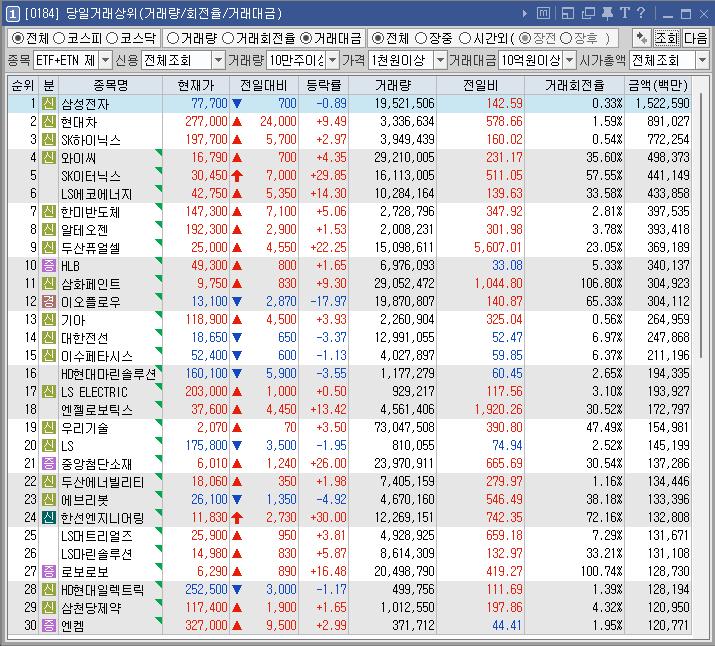Click the 신 badge on the 삼천당제약 row
The image size is (715, 646).
tap(49, 607)
